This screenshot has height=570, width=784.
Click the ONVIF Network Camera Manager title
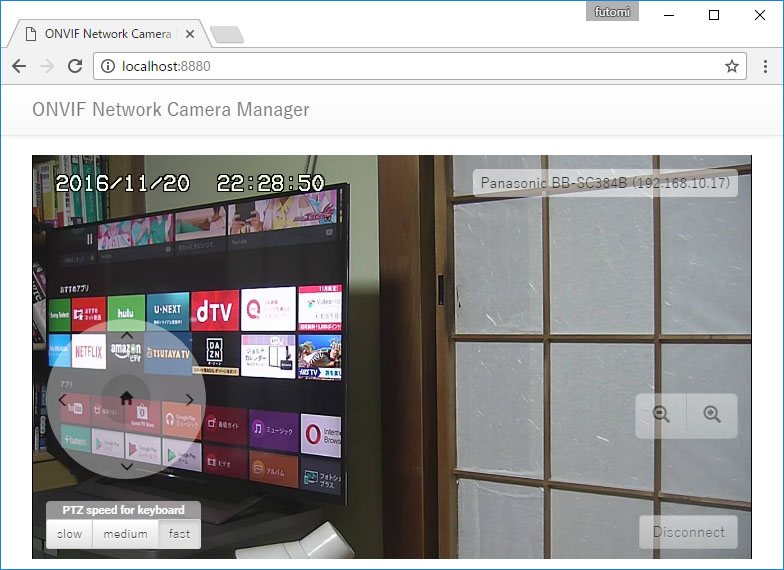click(x=170, y=109)
